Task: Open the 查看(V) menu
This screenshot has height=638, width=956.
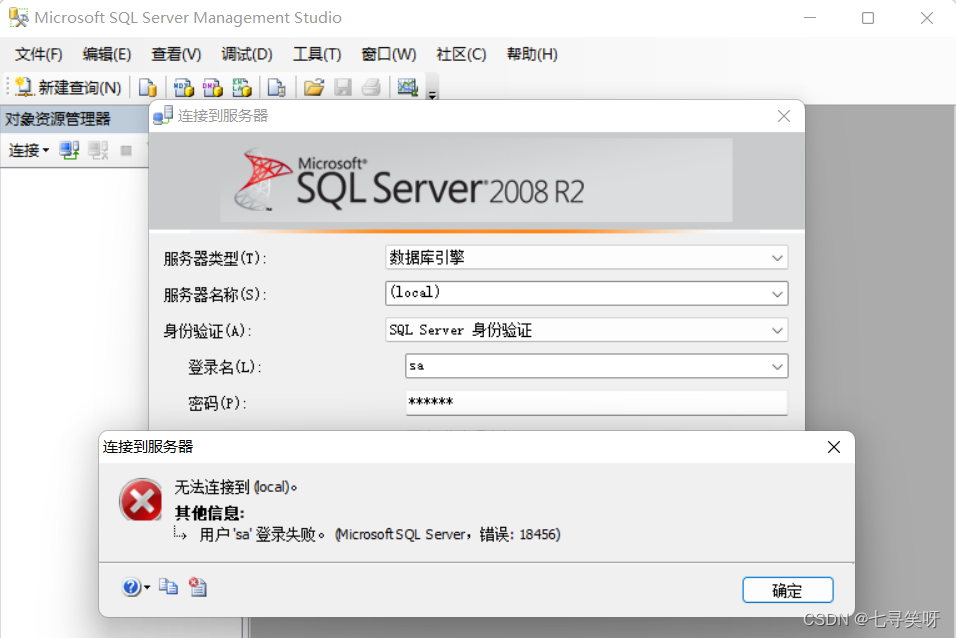Action: [176, 54]
